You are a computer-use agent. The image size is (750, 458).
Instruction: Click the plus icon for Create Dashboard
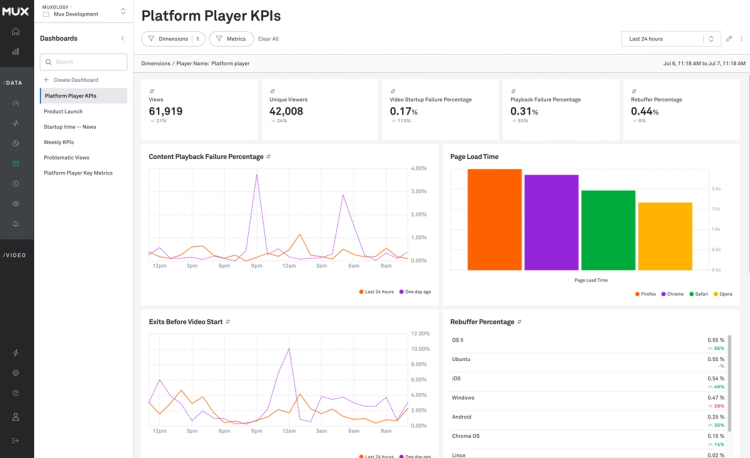pos(46,80)
